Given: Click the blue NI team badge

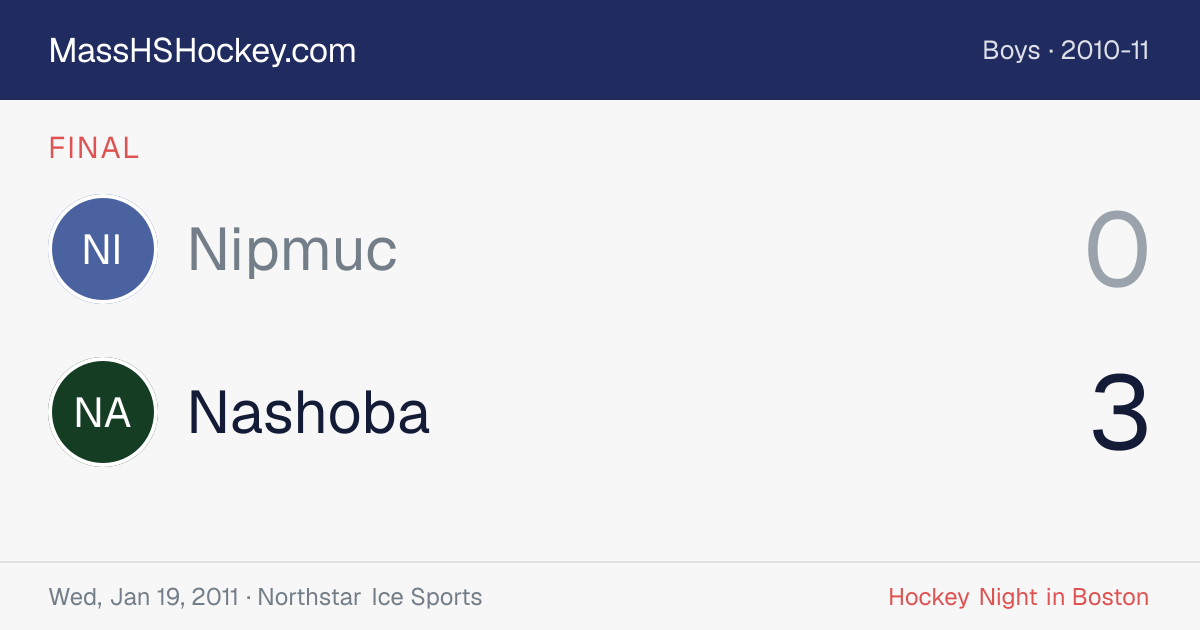Looking at the screenshot, I should coord(102,249).
